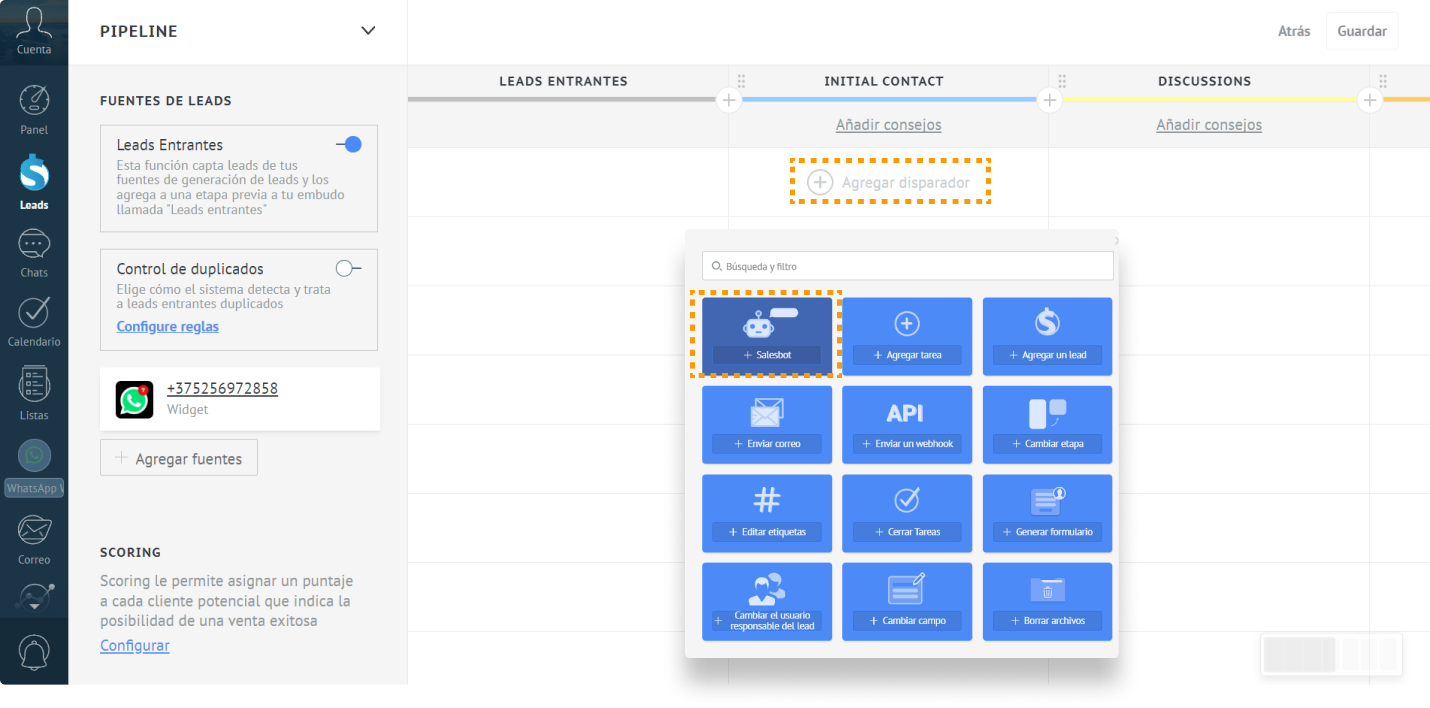Pick the Borrar archivos tile
1430x708 pixels.
[x=1047, y=601]
